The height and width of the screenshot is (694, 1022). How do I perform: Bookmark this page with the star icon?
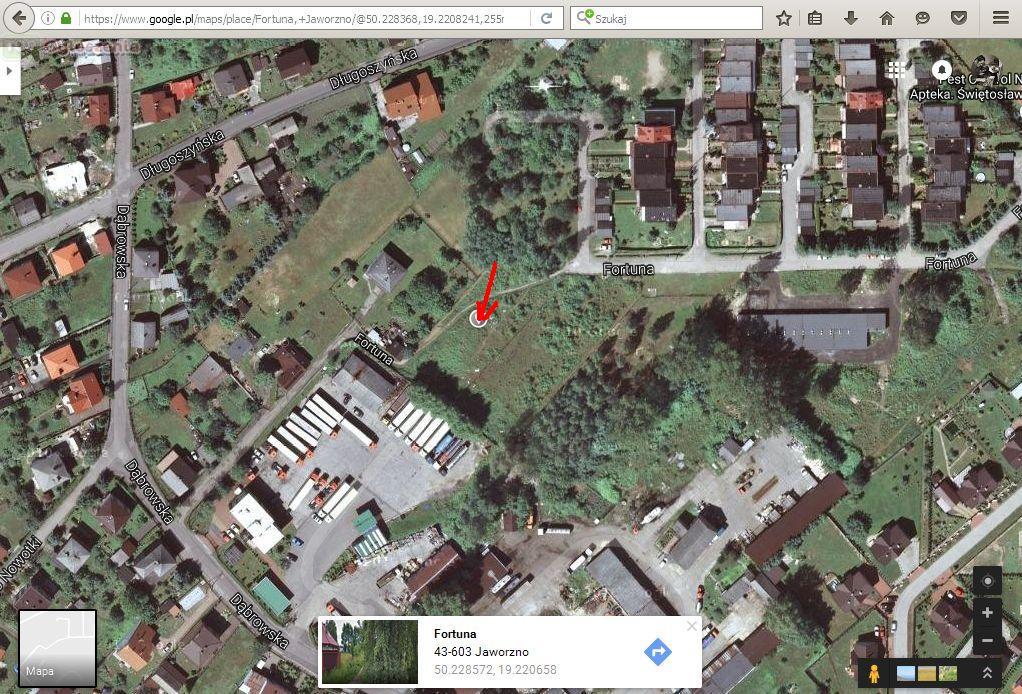[x=783, y=18]
